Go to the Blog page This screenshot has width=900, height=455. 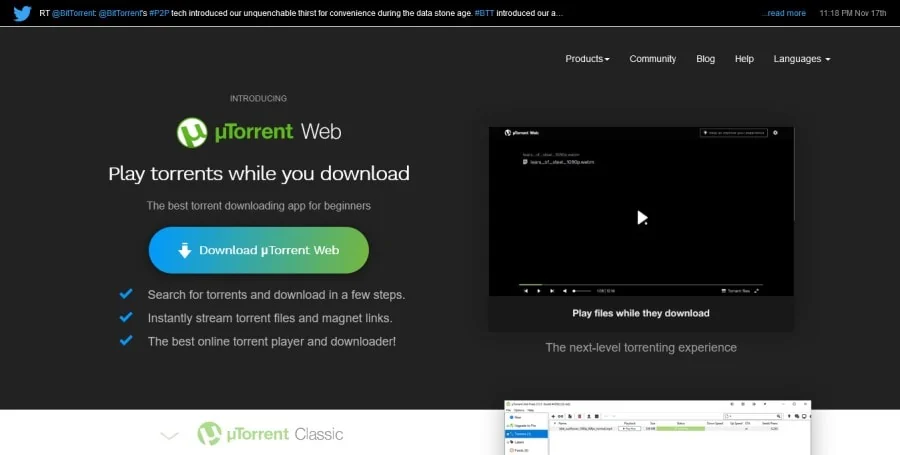(705, 59)
